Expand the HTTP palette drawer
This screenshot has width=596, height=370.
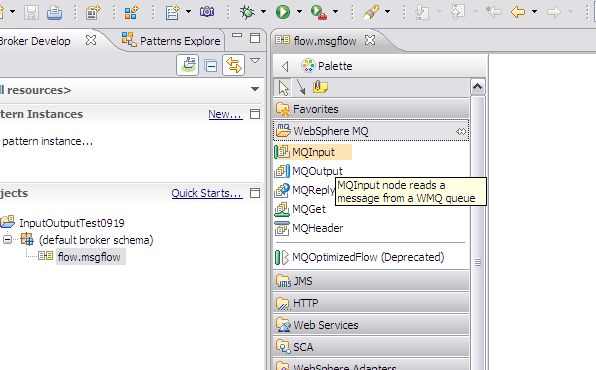click(371, 303)
